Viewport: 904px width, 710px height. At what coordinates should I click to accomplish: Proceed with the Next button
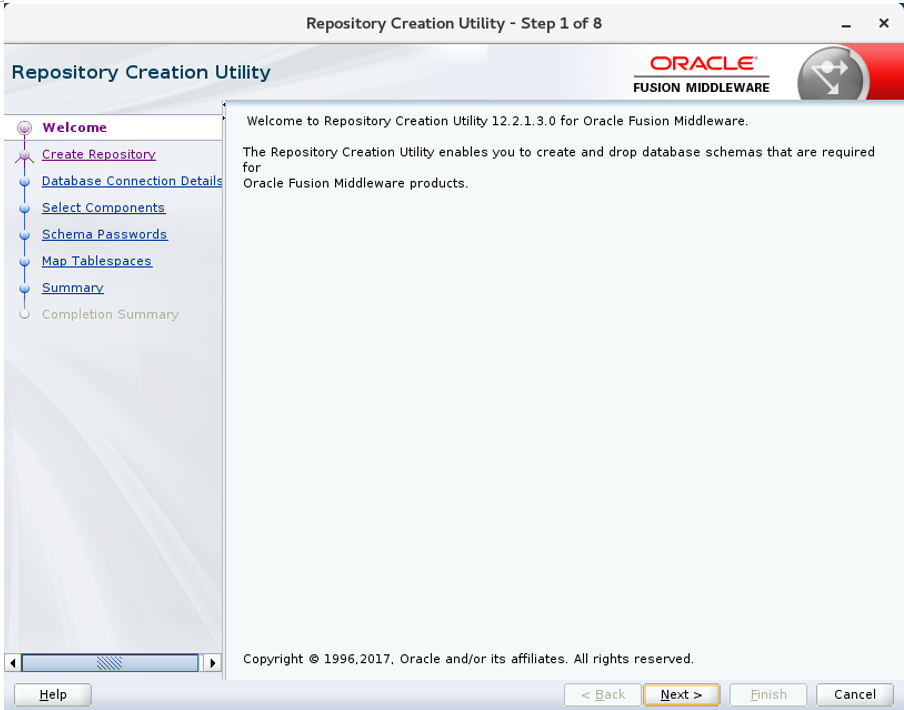681,694
